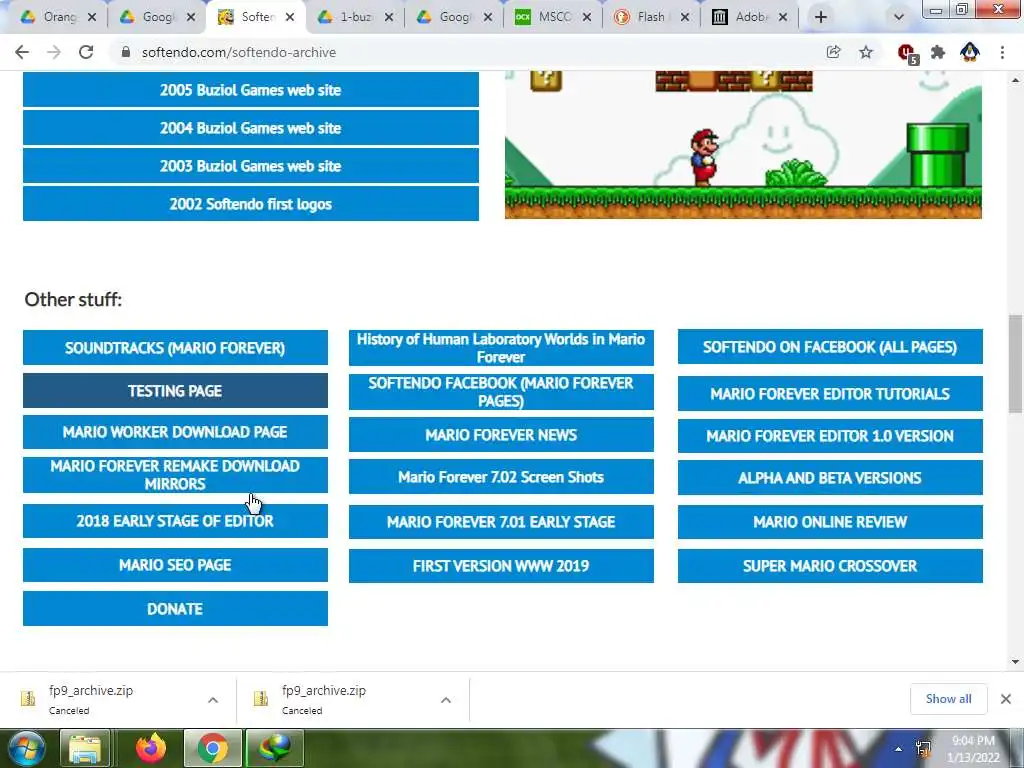Open MARIO FOREVER EDITOR TUTORIALS
This screenshot has width=1024, height=768.
pos(830,393)
